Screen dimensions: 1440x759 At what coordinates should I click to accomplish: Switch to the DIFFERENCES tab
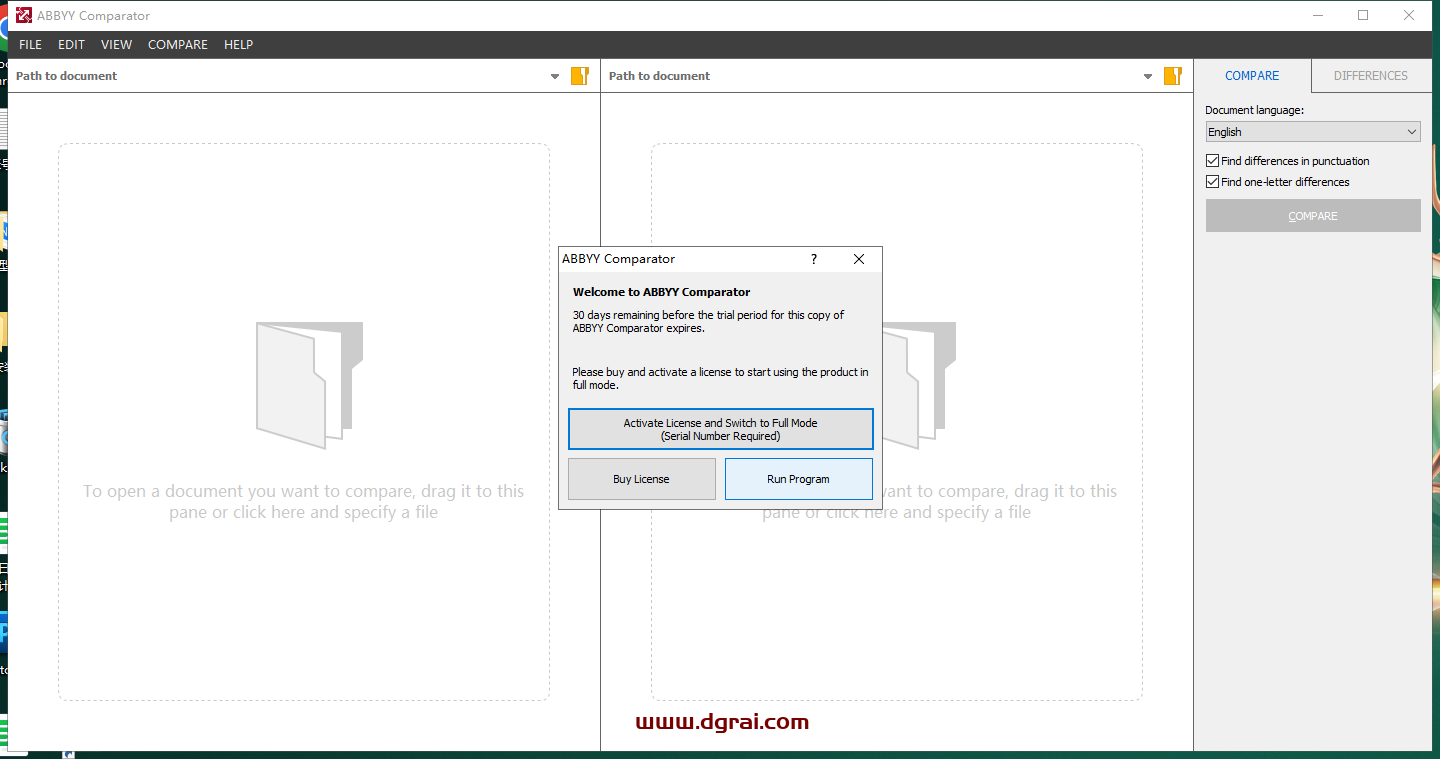coord(1370,76)
